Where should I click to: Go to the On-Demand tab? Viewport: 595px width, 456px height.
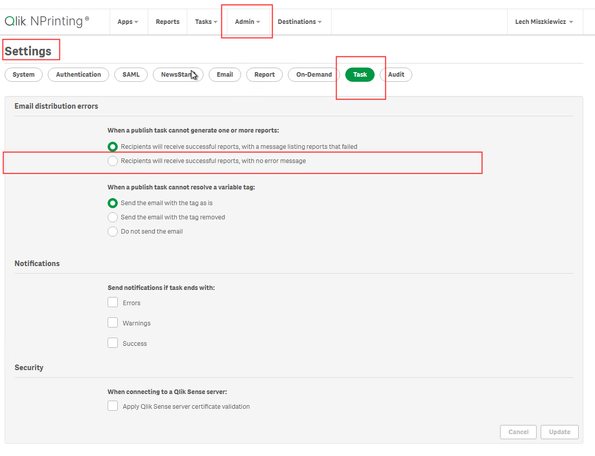click(314, 74)
